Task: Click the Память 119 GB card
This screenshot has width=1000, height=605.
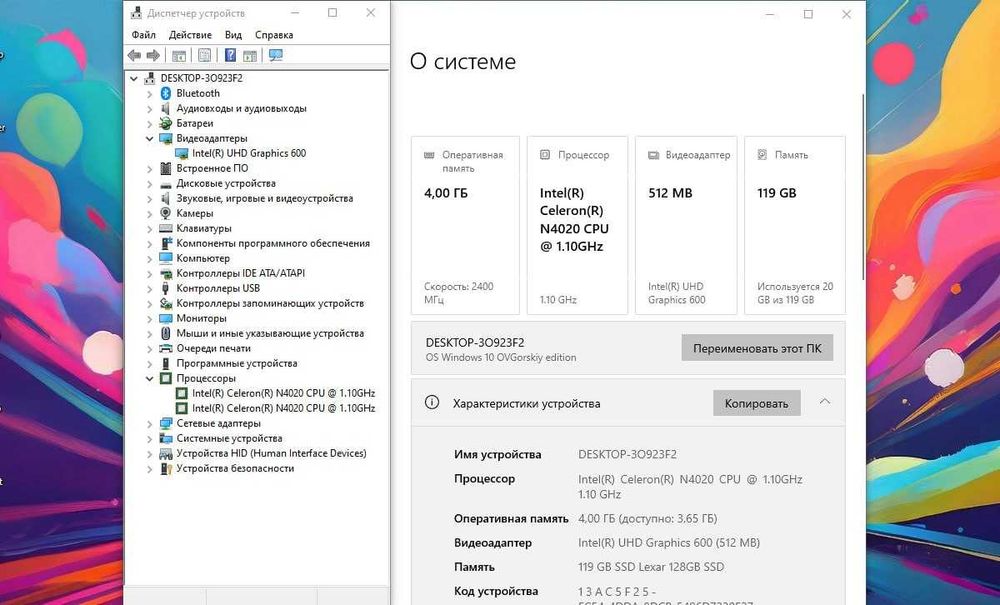Action: tap(795, 225)
